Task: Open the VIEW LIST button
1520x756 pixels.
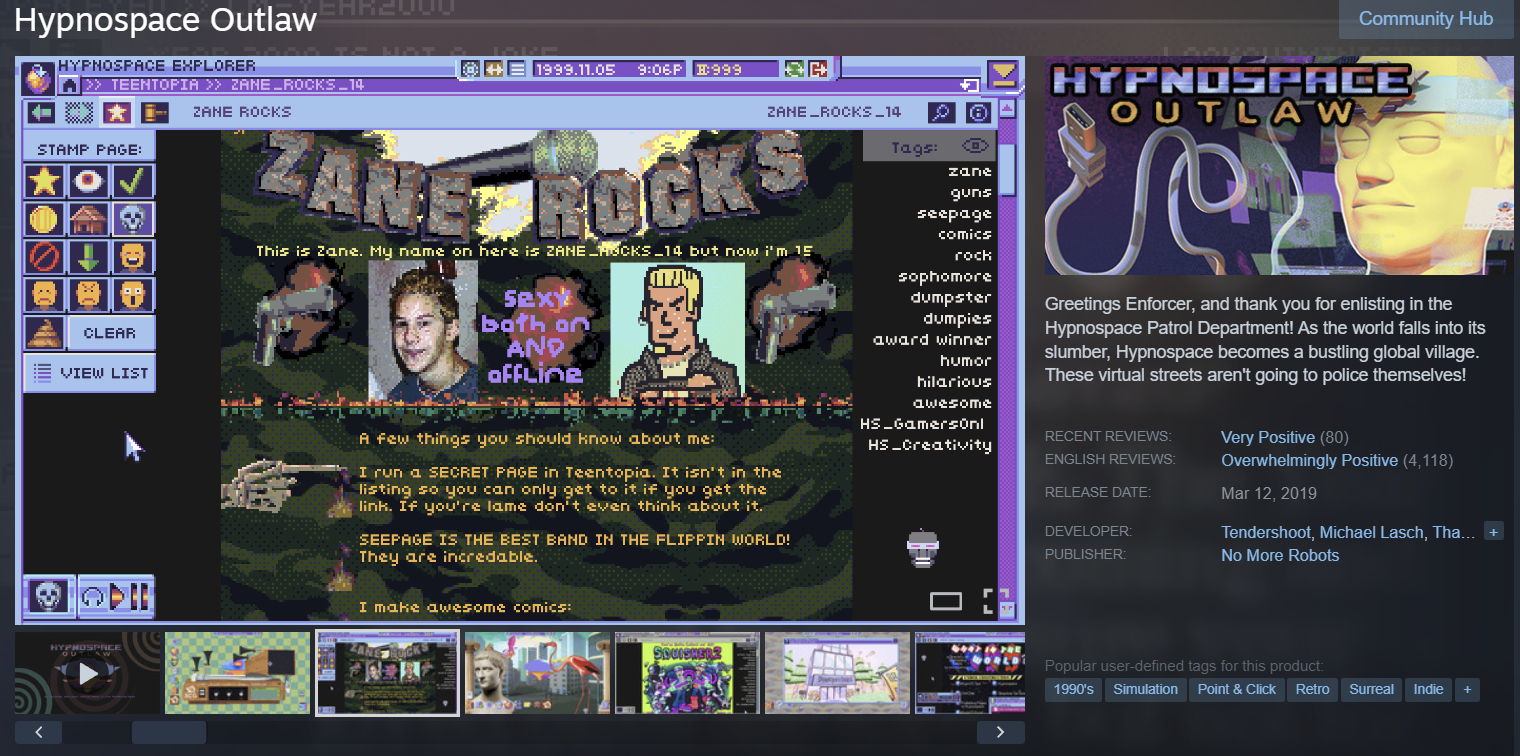Action: [x=90, y=373]
